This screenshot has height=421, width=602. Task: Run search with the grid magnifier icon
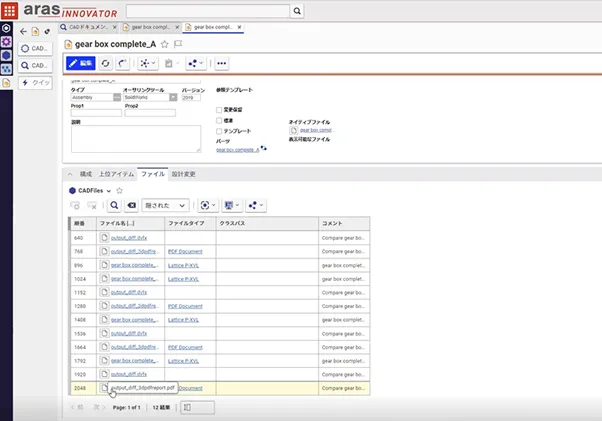tap(114, 205)
